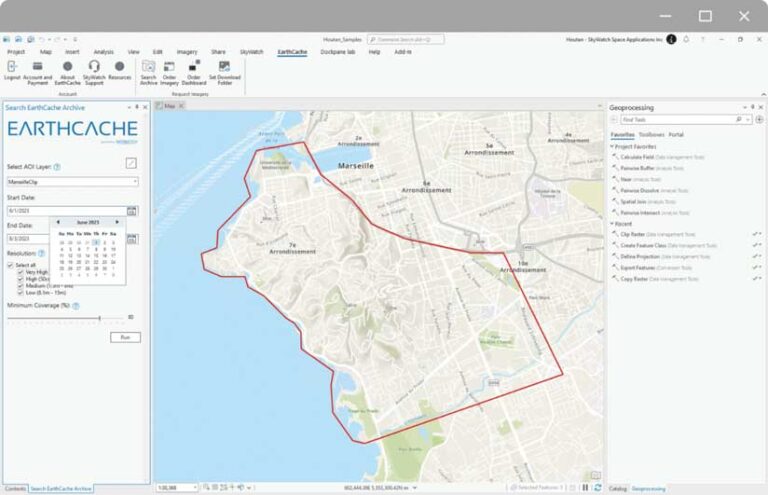Toggle the Medium resolution checkbox
Screen dimensions: 768x495
coord(21,286)
